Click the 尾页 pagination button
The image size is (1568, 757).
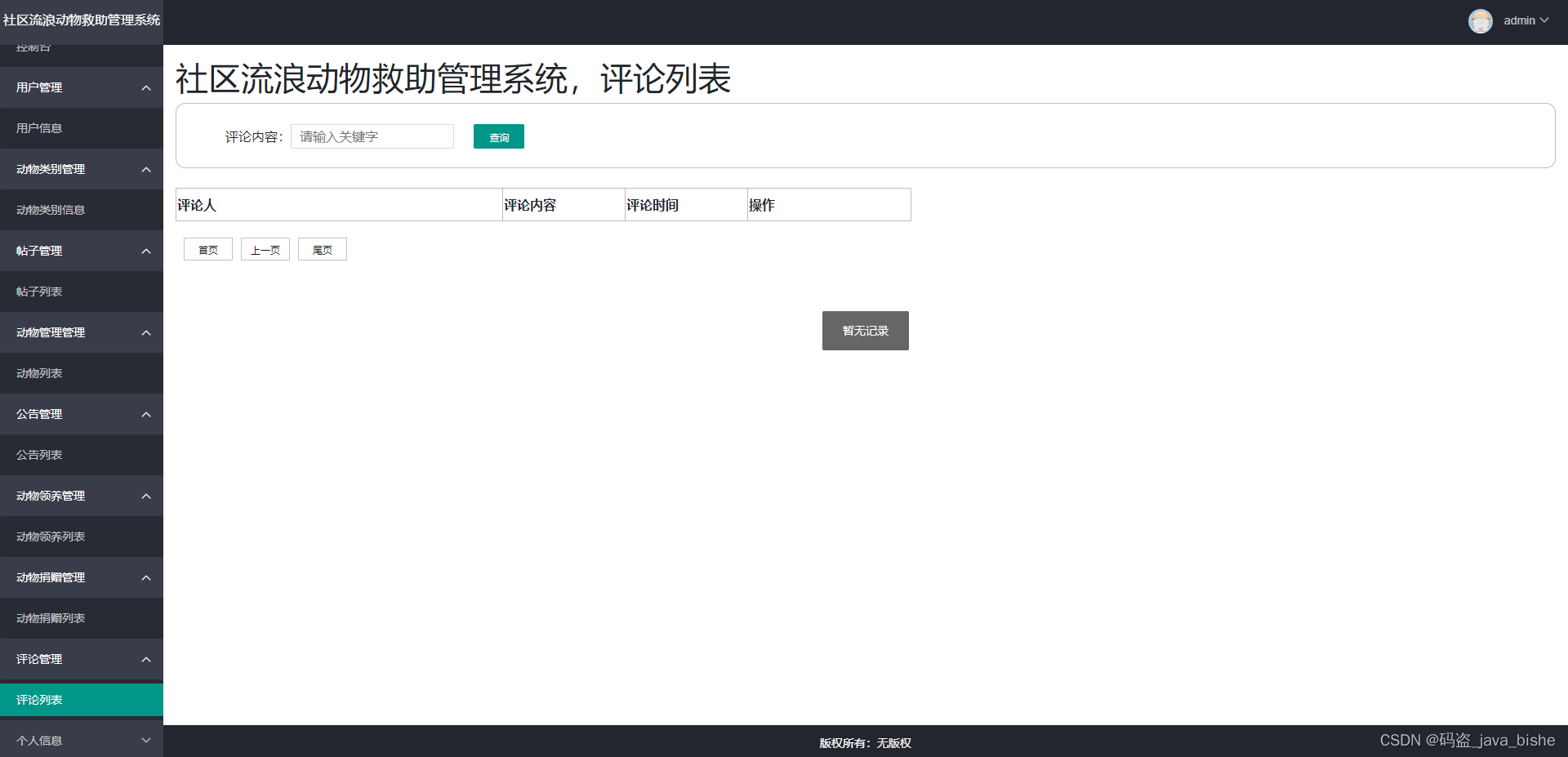pos(323,249)
